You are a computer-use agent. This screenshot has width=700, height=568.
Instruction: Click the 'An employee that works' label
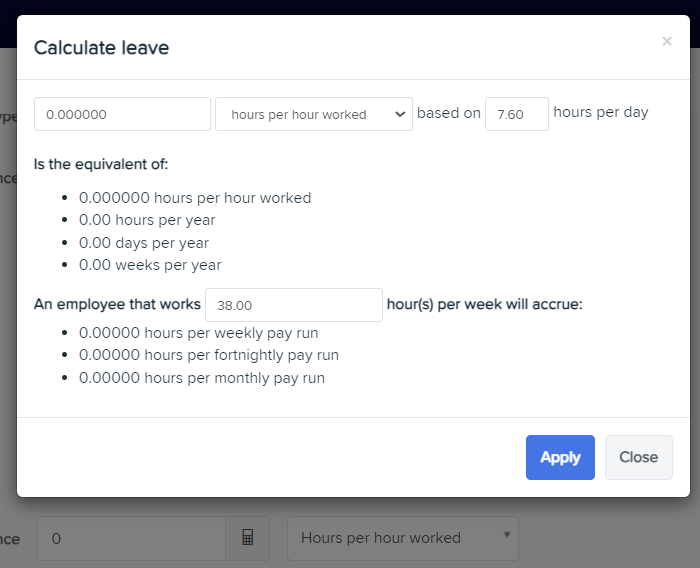click(x=117, y=304)
